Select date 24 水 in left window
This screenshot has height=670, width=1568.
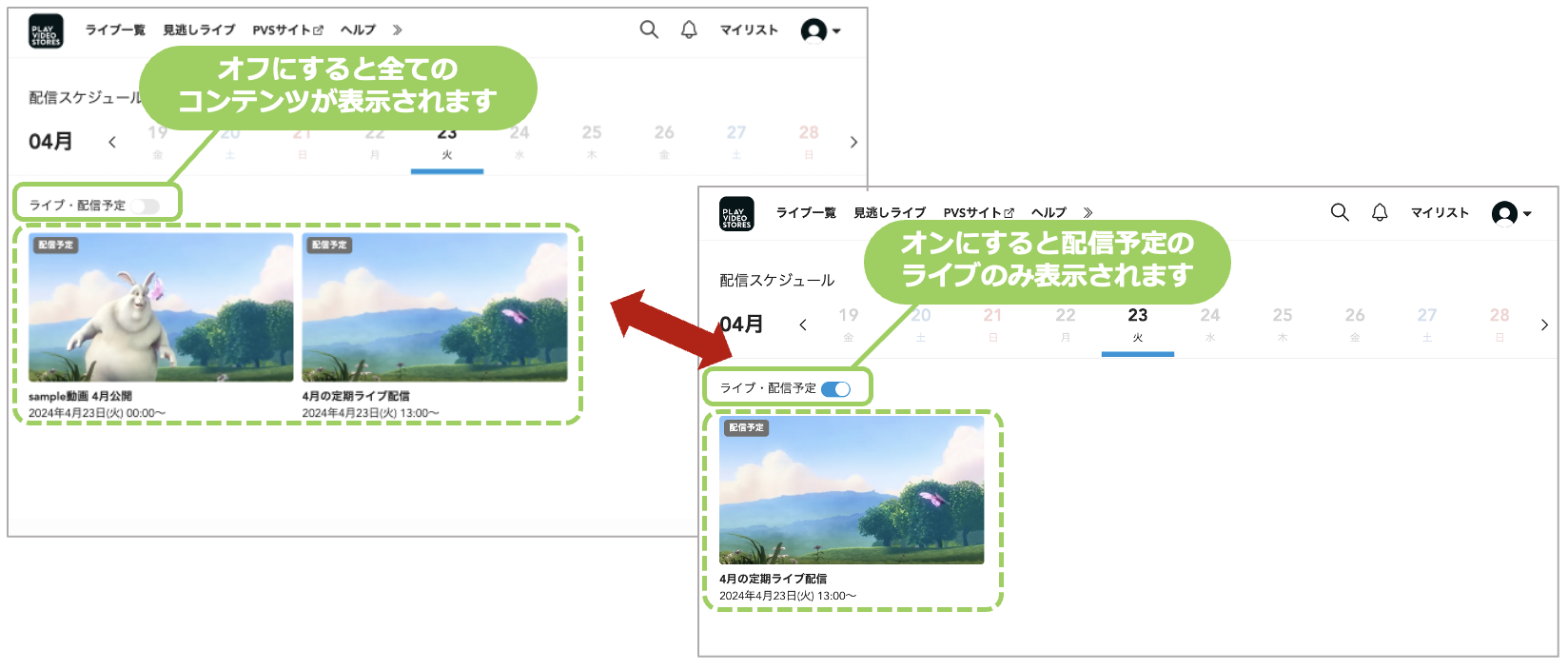(519, 142)
